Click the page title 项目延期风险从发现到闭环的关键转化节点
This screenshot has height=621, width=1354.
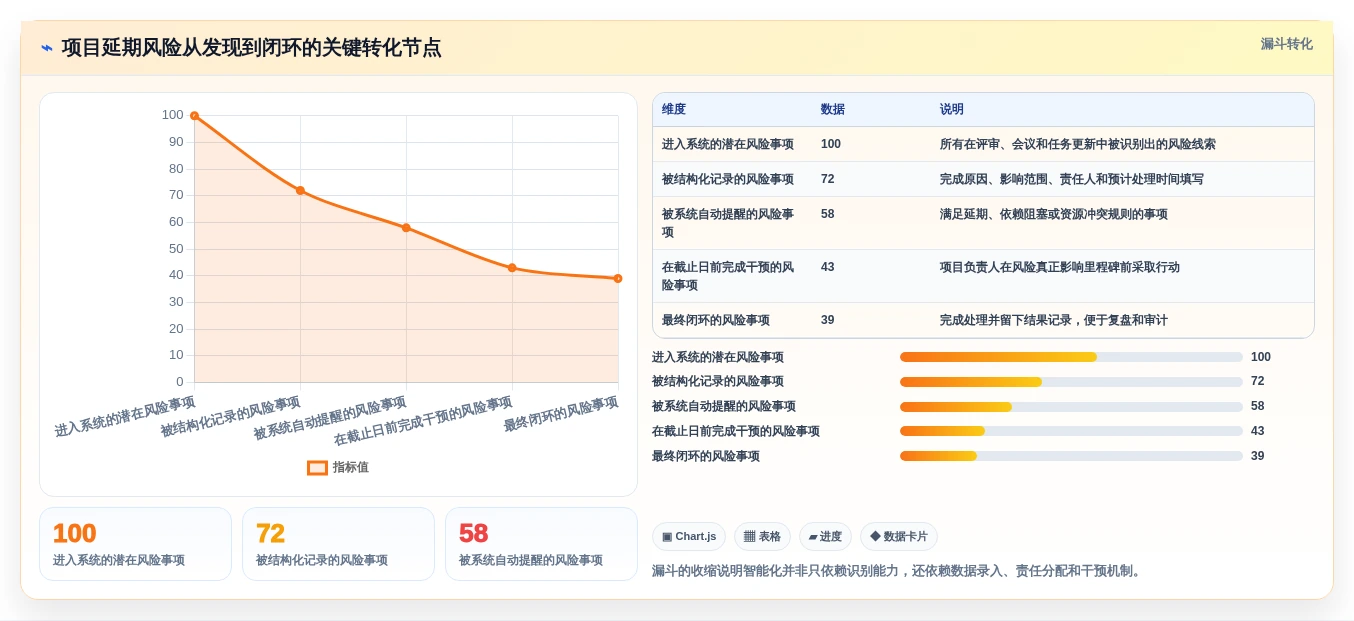pyautogui.click(x=251, y=48)
